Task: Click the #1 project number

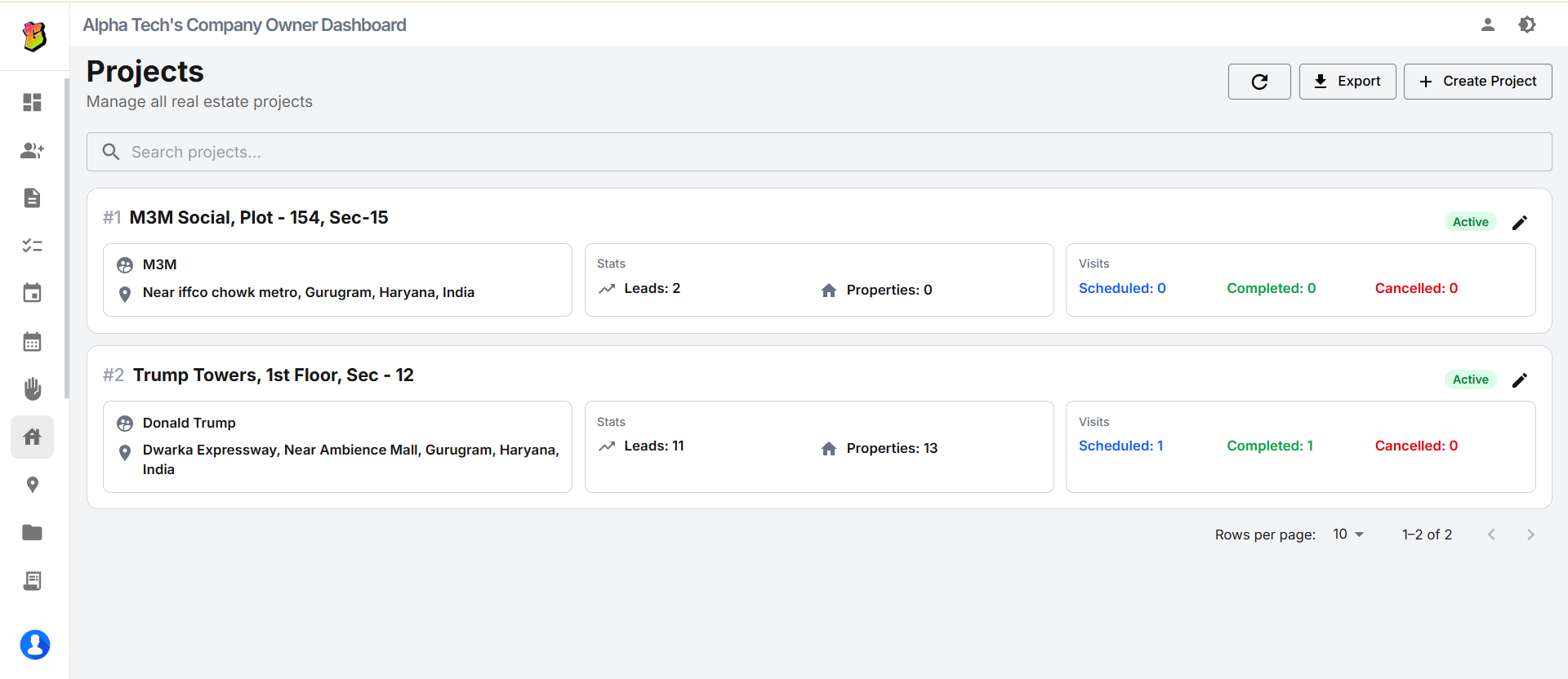Action: 112,218
